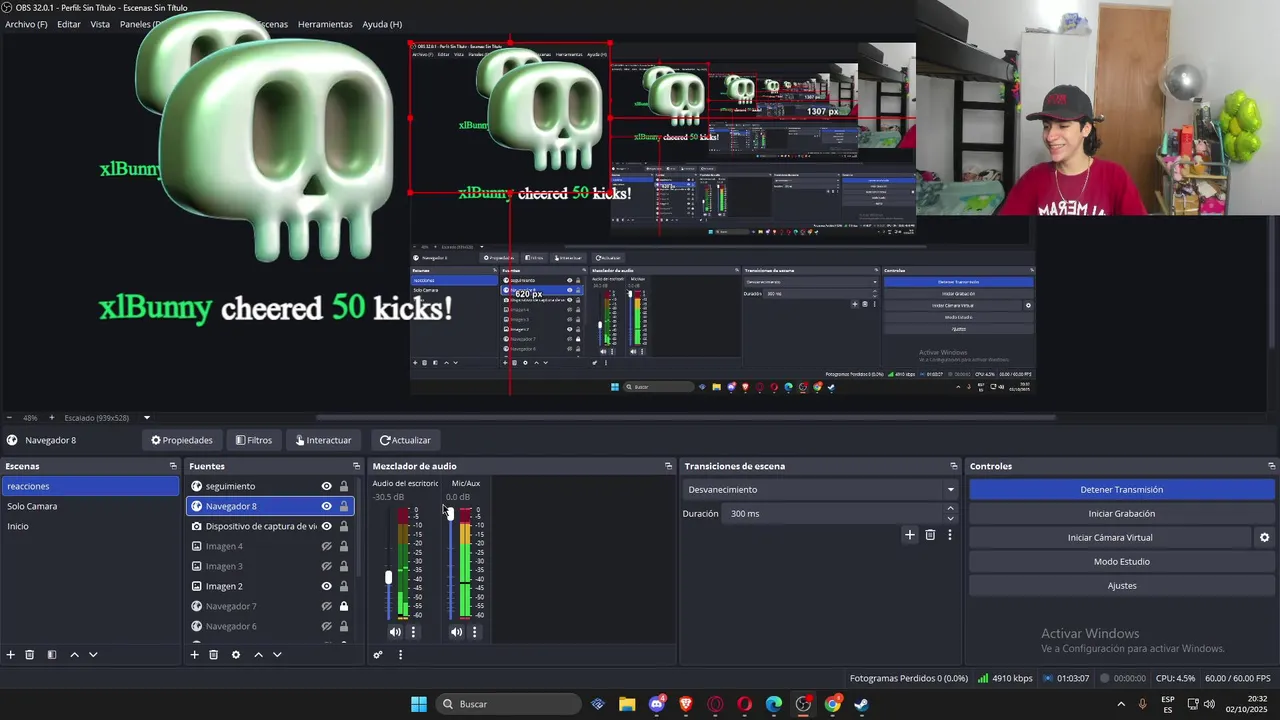Mute the Mic/Aux channel
The height and width of the screenshot is (720, 1280).
tap(456, 632)
